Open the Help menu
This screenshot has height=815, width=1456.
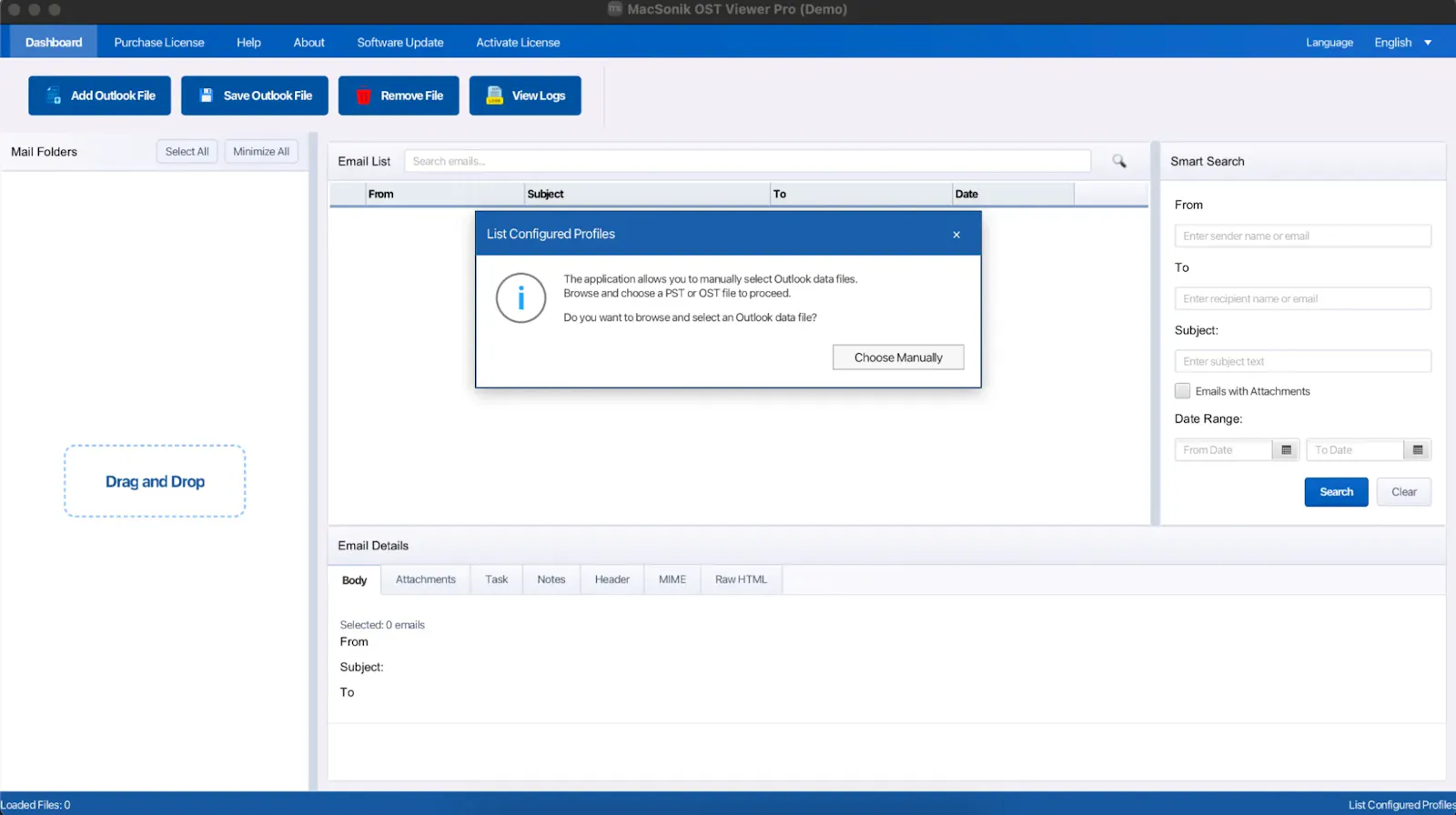point(248,43)
